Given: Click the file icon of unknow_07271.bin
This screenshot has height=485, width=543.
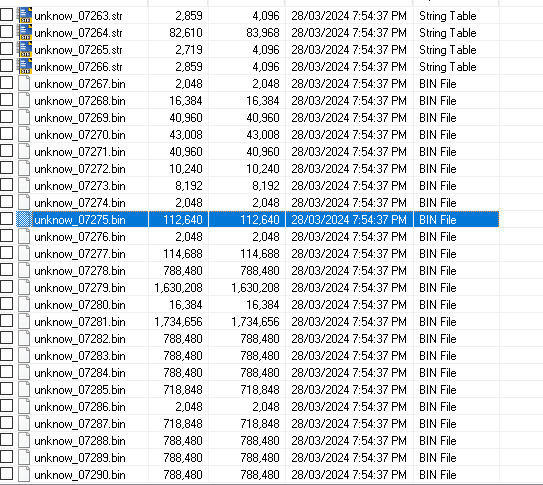Looking at the screenshot, I should 24,151.
